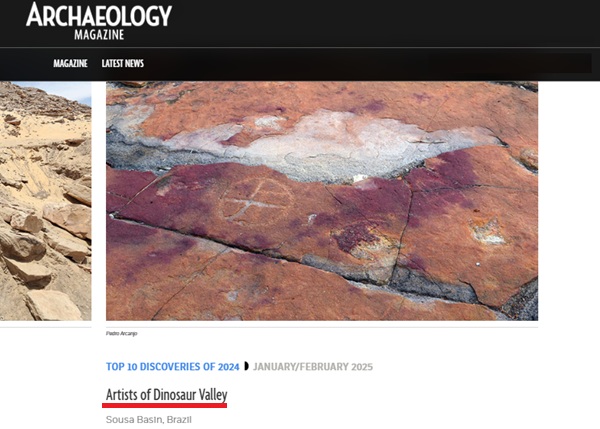Click the dinosaur footprint on the right rock
Viewport: 600px width, 429px height.
coord(488,231)
